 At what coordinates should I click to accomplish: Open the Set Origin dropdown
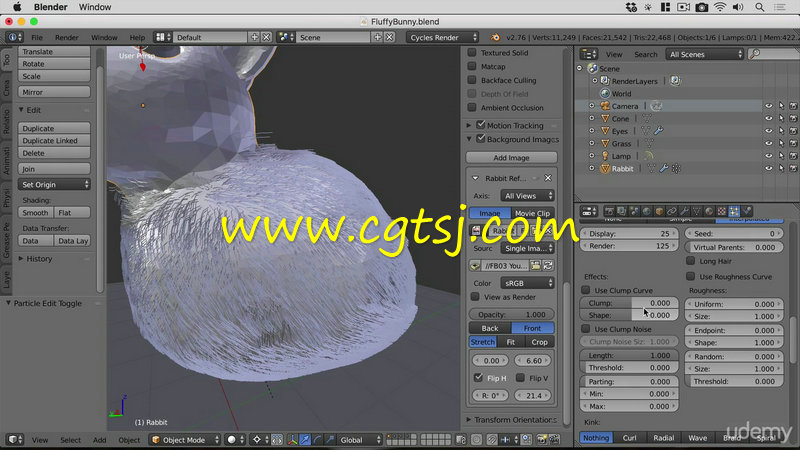(54, 185)
